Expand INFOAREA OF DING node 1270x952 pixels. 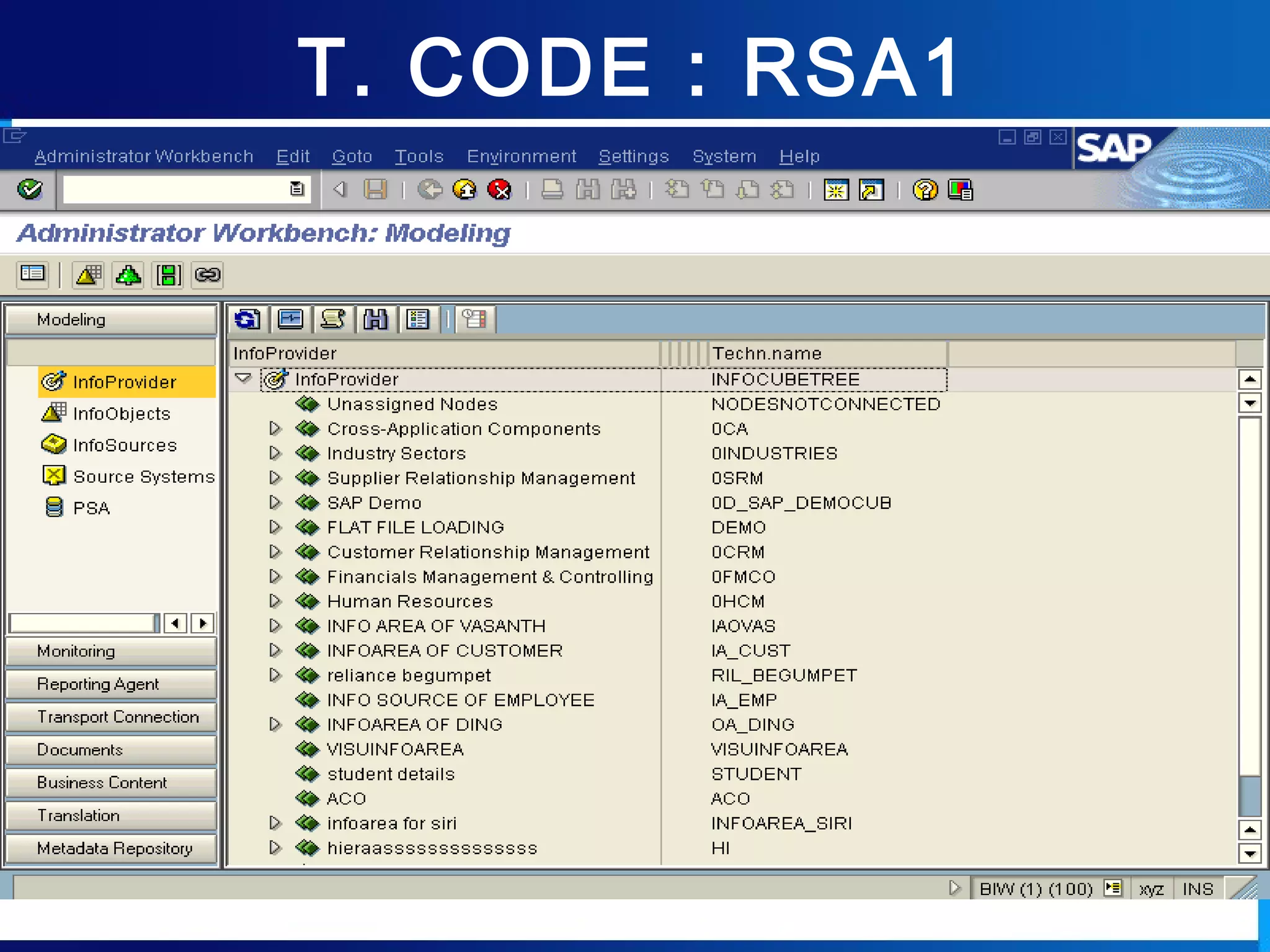coord(275,724)
